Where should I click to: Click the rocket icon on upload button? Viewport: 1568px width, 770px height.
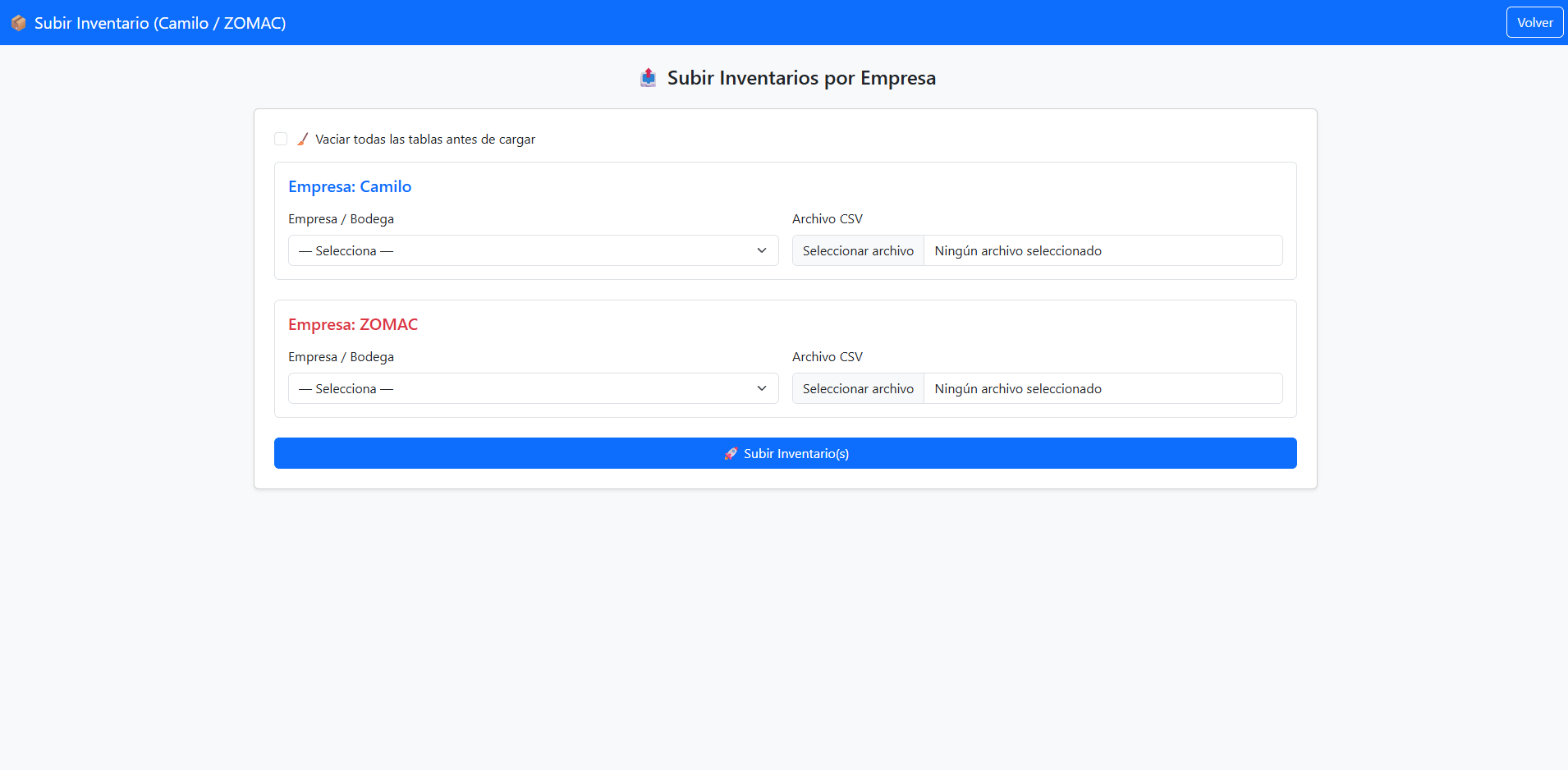click(730, 454)
